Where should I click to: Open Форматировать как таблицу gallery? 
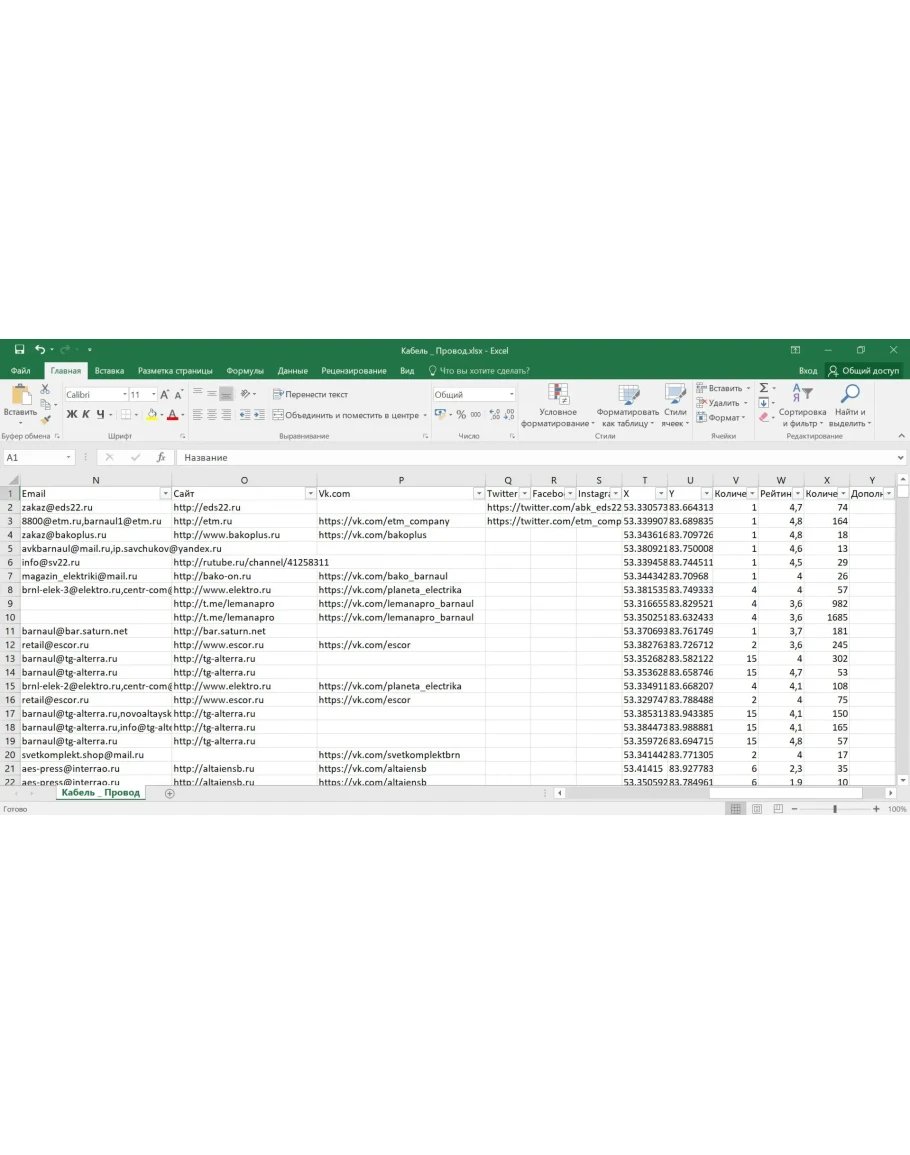tap(628, 405)
